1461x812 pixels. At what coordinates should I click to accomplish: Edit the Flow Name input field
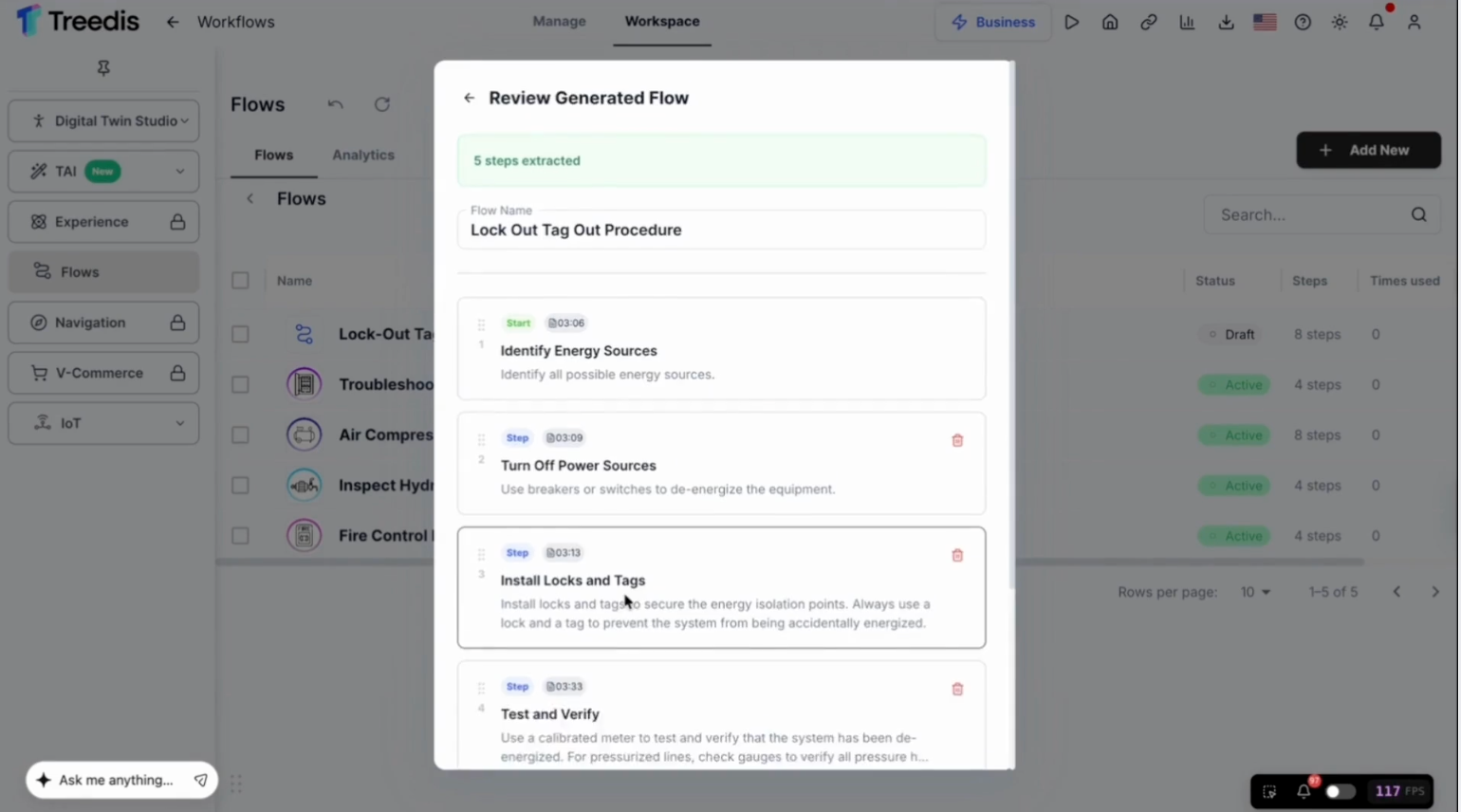tap(723, 230)
